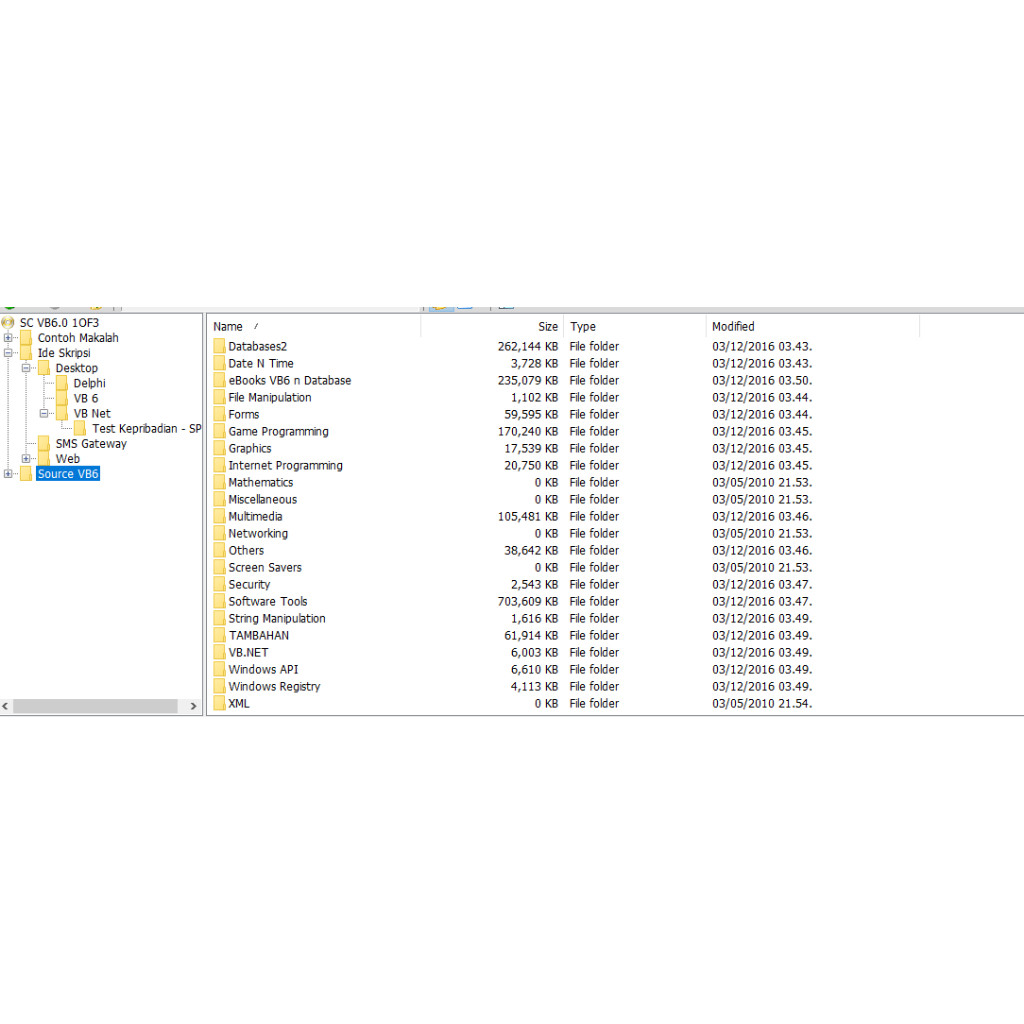
Task: Click the Delphi folder icon in tree
Action: (62, 383)
